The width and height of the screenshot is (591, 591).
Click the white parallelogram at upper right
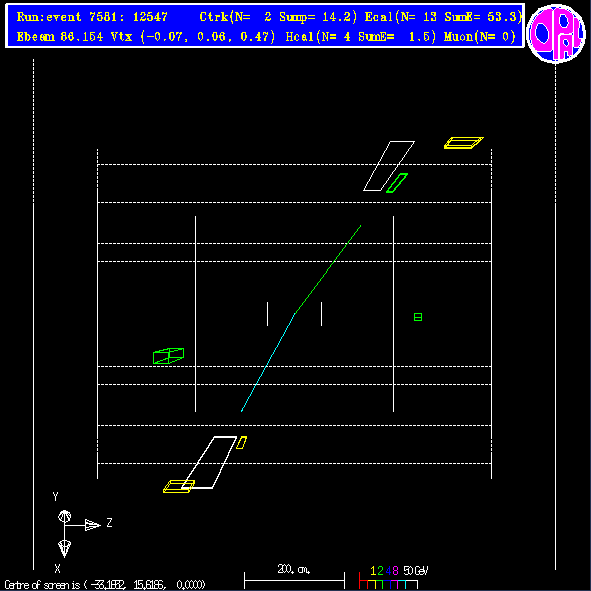click(x=389, y=166)
